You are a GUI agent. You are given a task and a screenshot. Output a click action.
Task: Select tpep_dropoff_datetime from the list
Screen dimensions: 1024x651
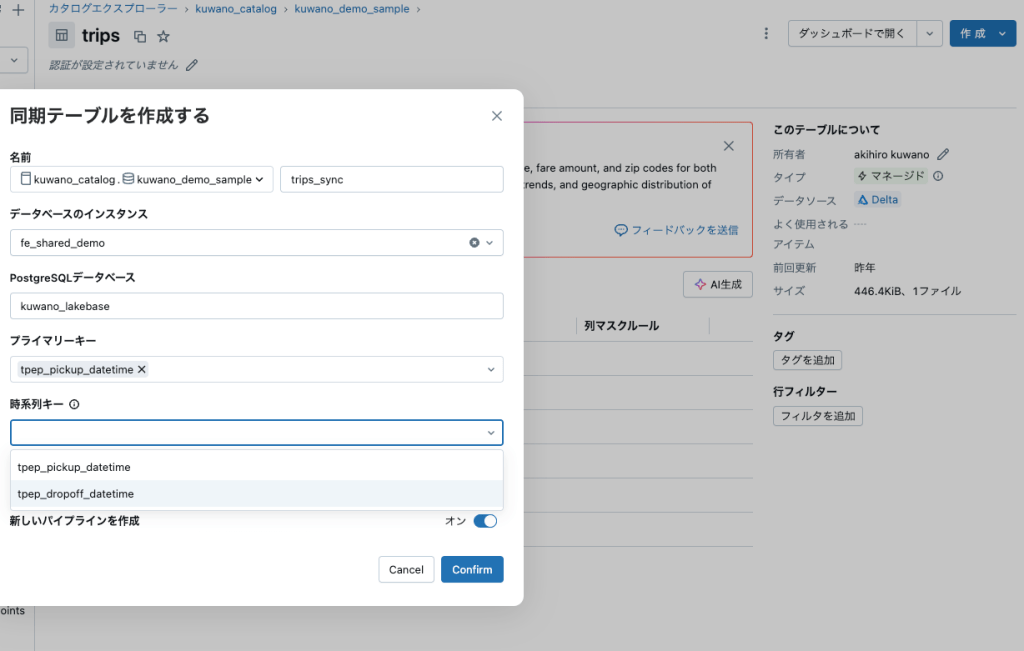(x=76, y=494)
